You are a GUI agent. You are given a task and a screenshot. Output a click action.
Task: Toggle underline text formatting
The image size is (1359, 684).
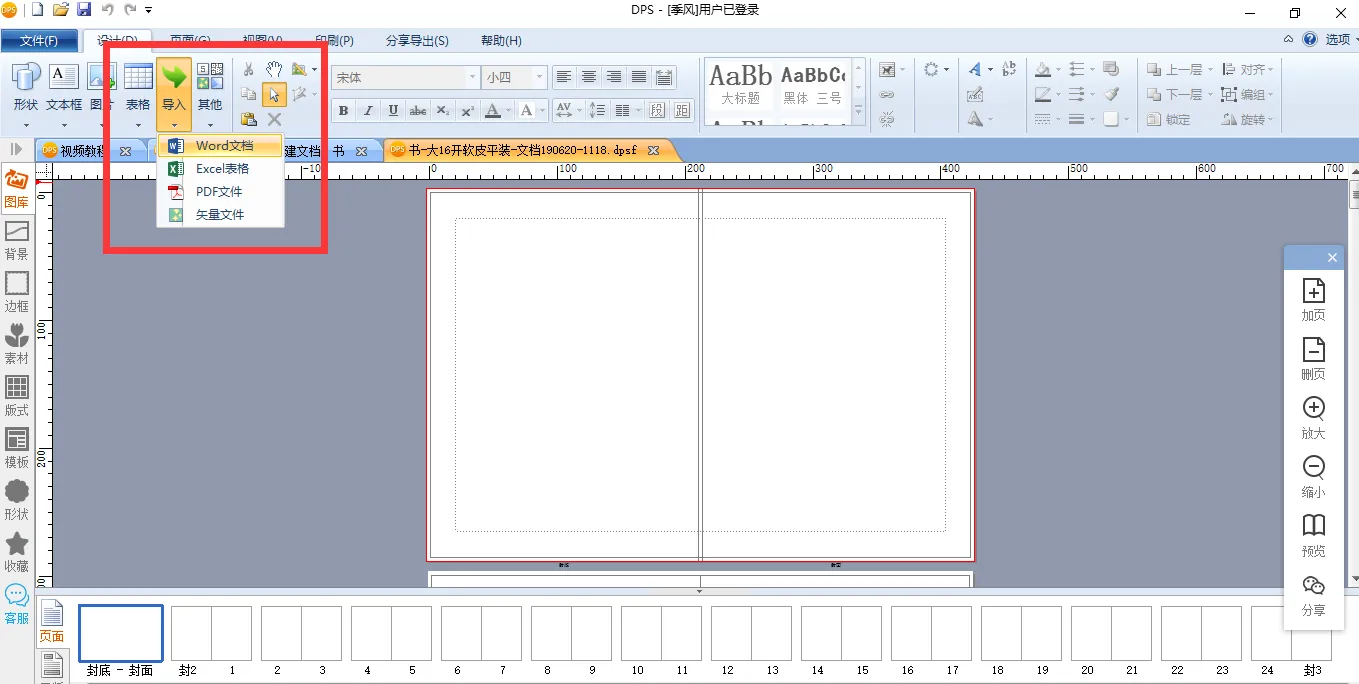coord(393,111)
